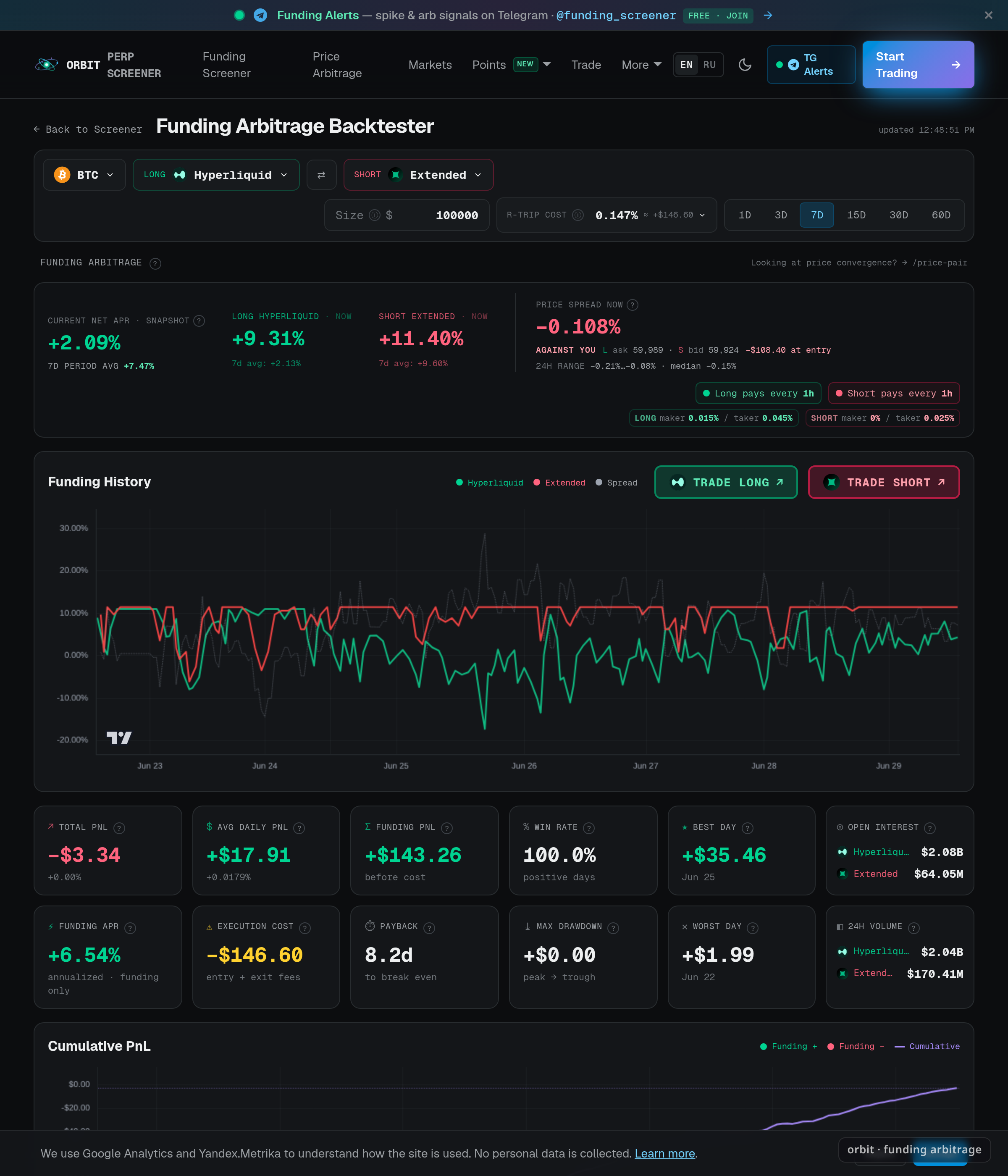
Task: Select the 60D period tab
Action: pyautogui.click(x=940, y=215)
